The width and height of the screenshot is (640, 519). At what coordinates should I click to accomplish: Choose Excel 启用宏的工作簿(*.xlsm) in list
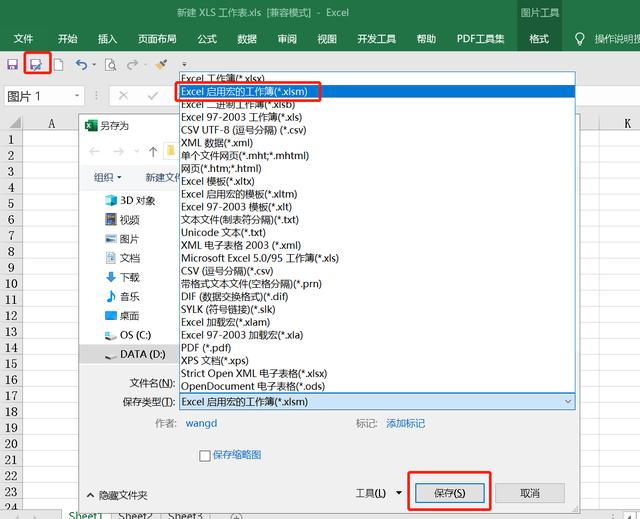377,91
